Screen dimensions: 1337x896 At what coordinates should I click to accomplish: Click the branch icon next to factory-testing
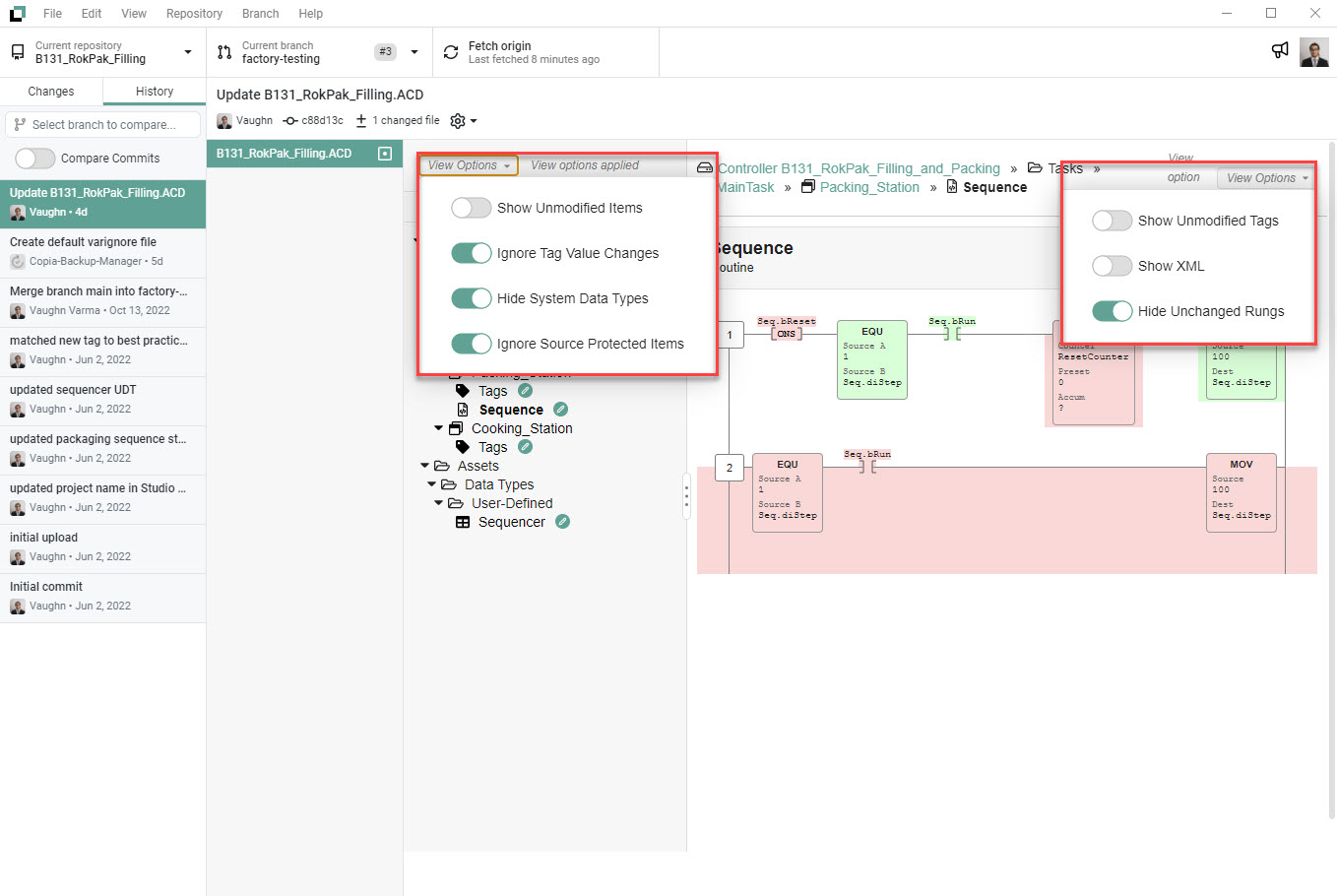coord(222,50)
